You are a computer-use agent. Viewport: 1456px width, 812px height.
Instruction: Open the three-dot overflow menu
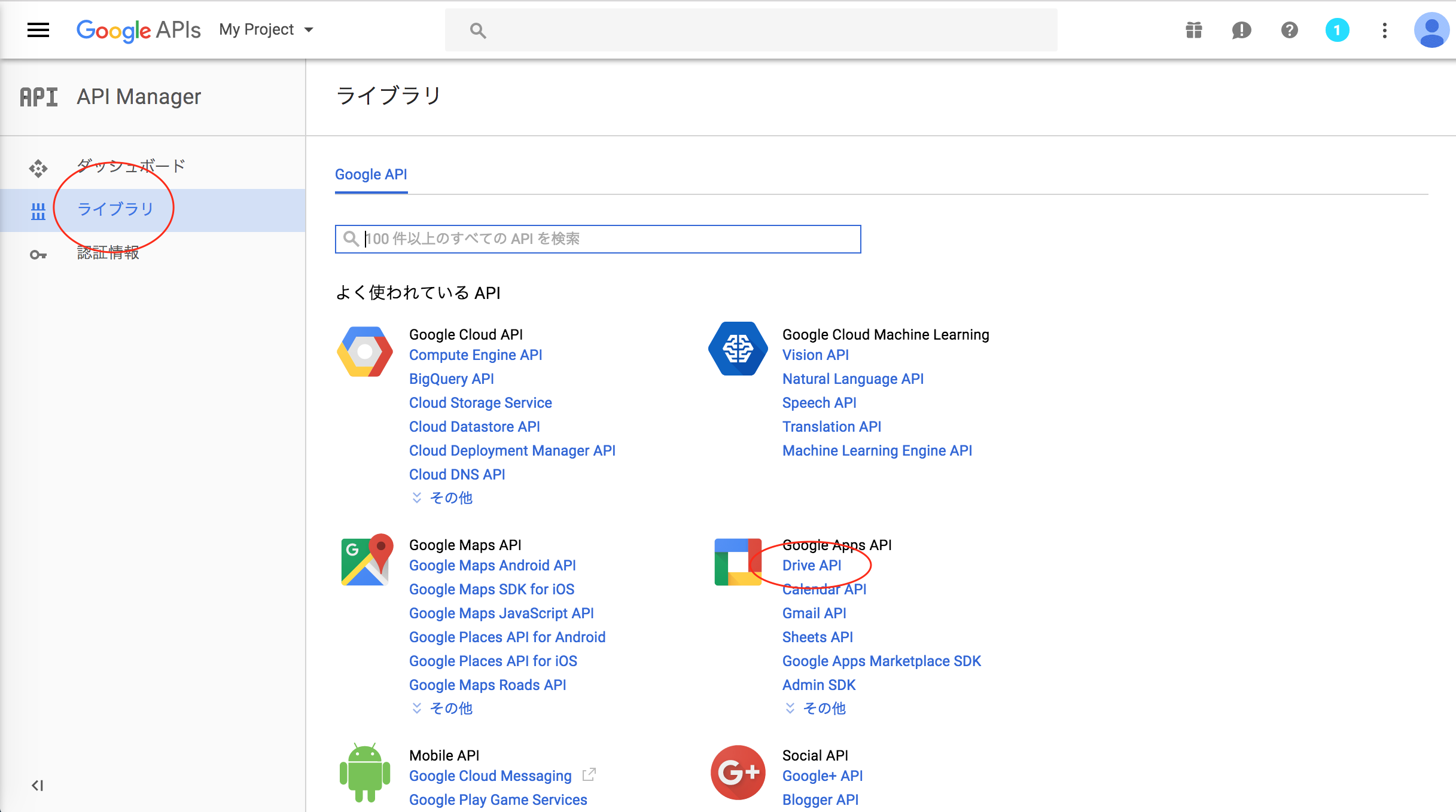tap(1384, 30)
